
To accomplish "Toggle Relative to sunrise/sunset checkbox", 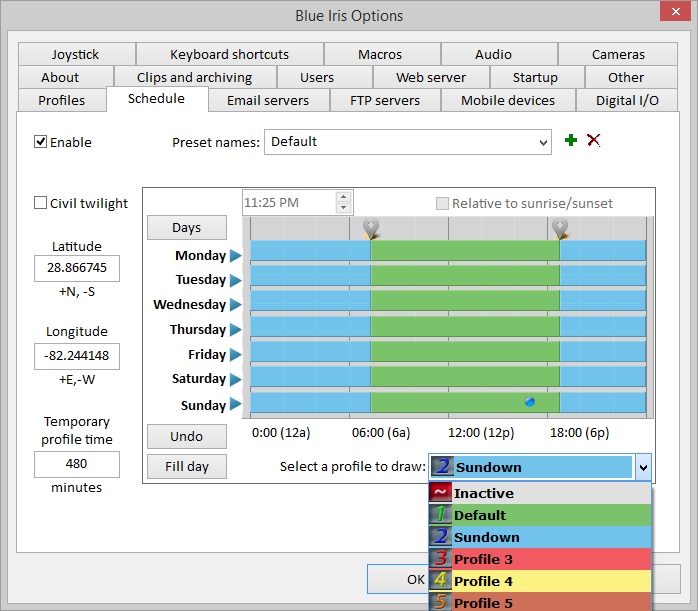I will [442, 203].
